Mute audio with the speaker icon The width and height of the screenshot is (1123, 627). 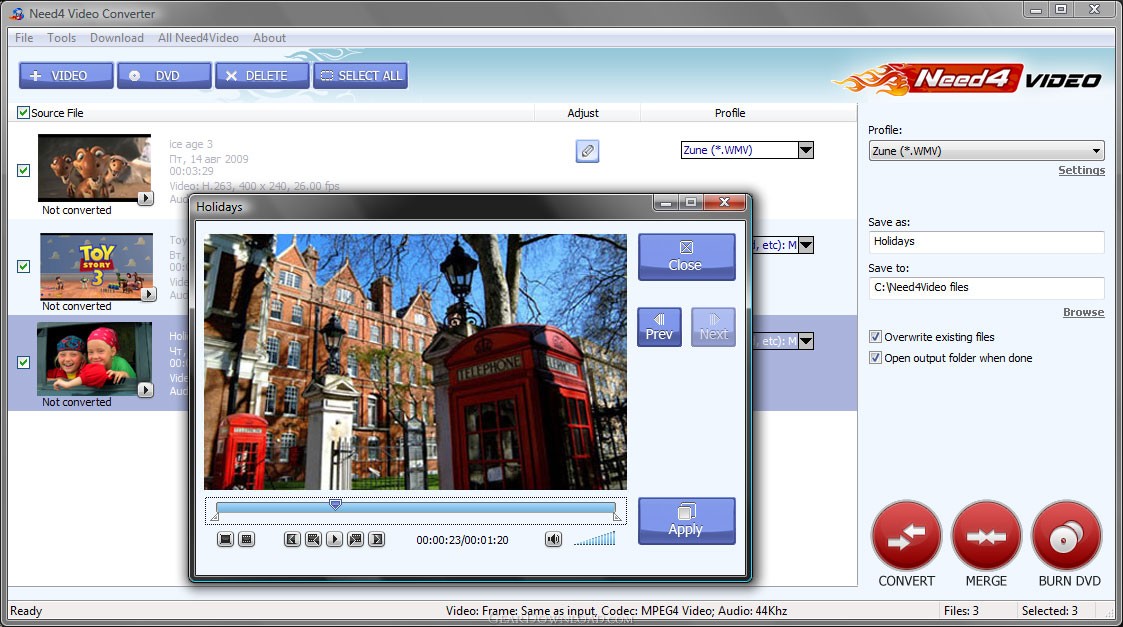point(553,539)
